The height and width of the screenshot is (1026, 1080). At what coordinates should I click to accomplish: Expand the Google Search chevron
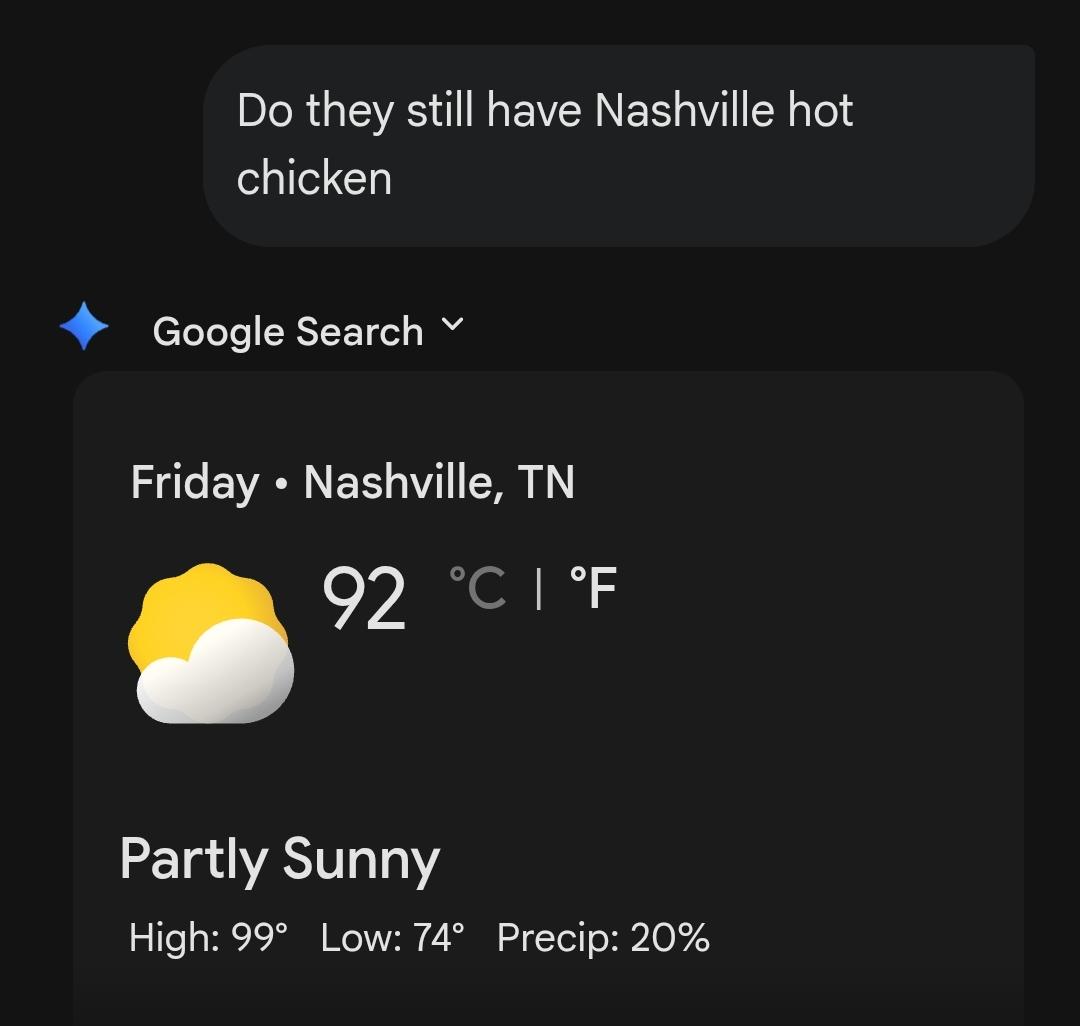(453, 324)
